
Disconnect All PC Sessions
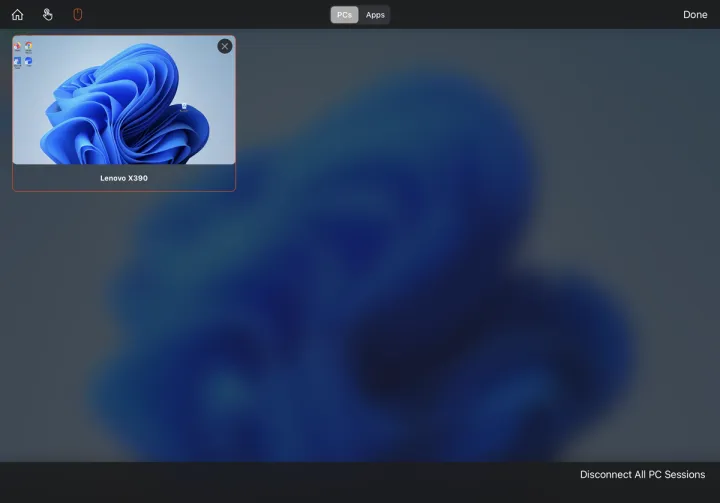[x=642, y=475]
